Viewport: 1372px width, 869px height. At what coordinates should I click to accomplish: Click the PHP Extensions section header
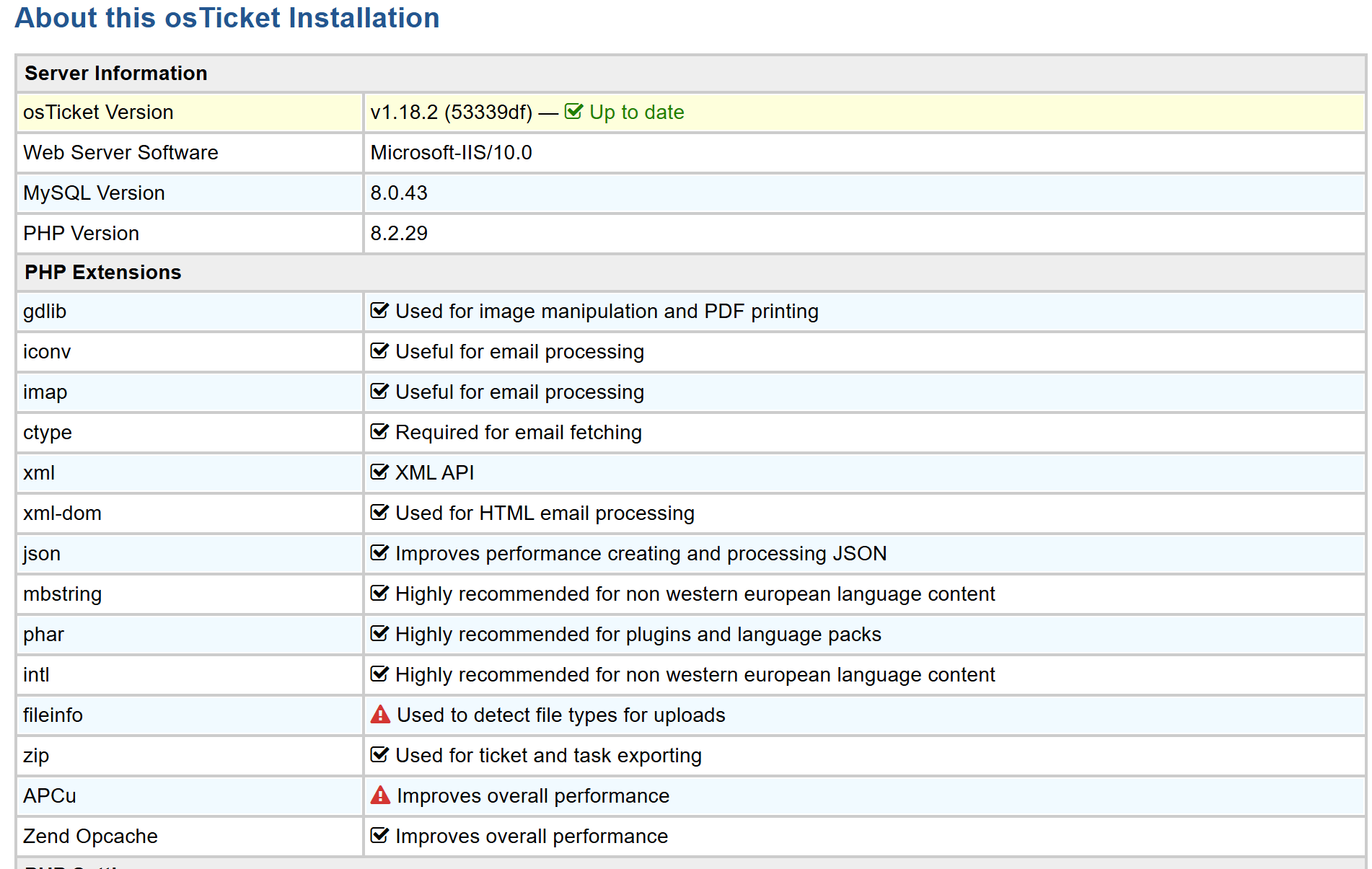click(103, 273)
